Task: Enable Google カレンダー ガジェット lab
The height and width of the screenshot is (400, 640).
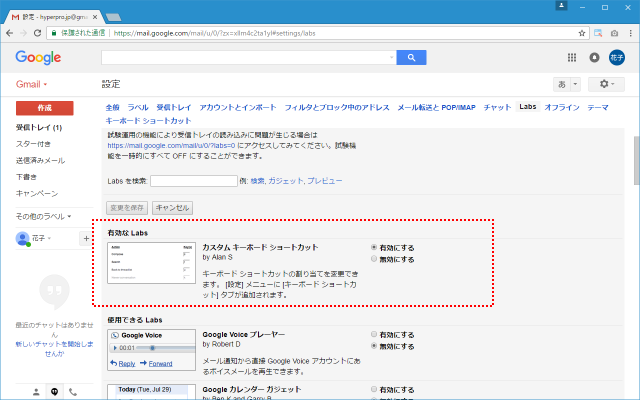Action: point(373,389)
